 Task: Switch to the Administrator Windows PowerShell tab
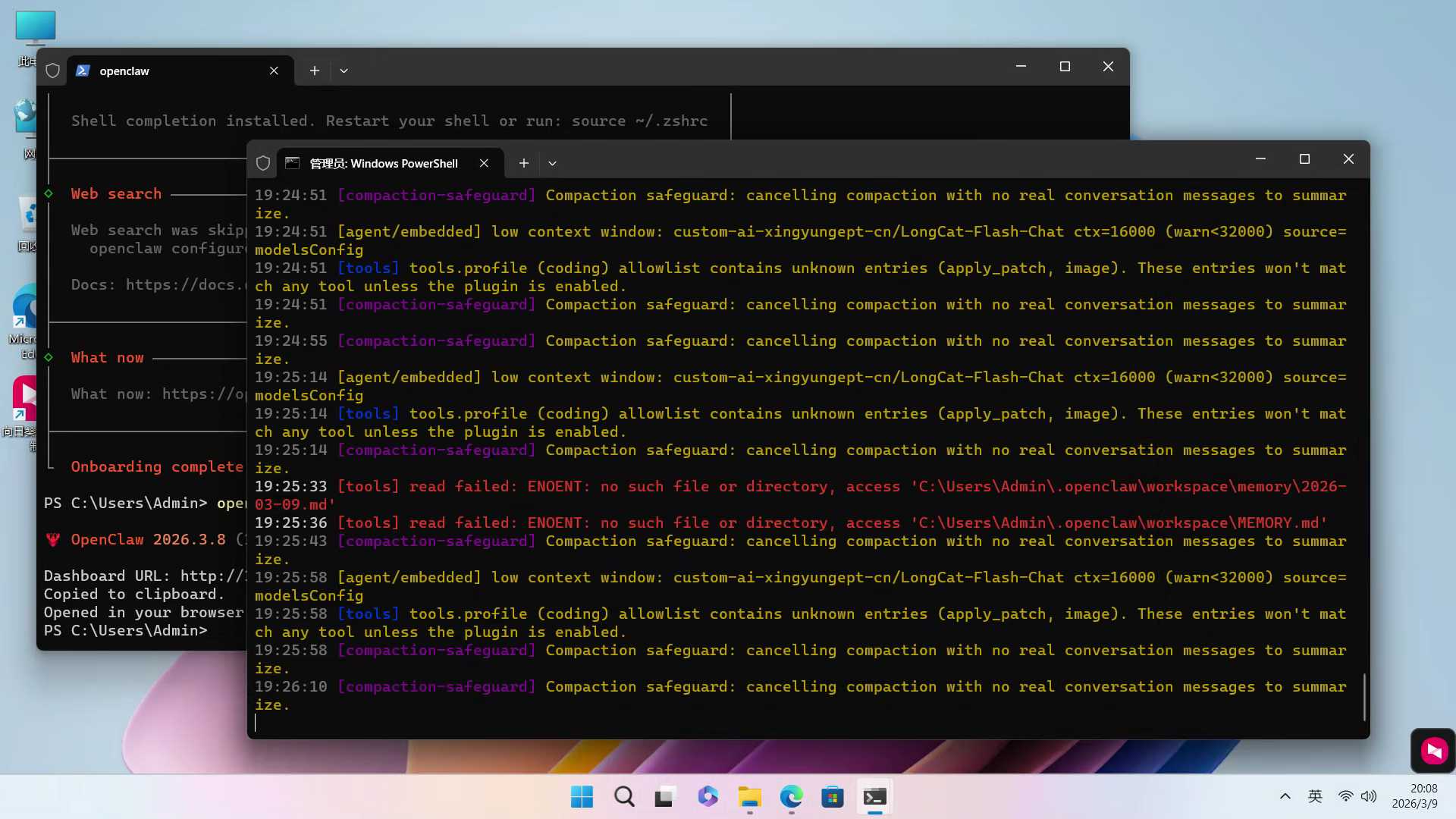tap(383, 163)
